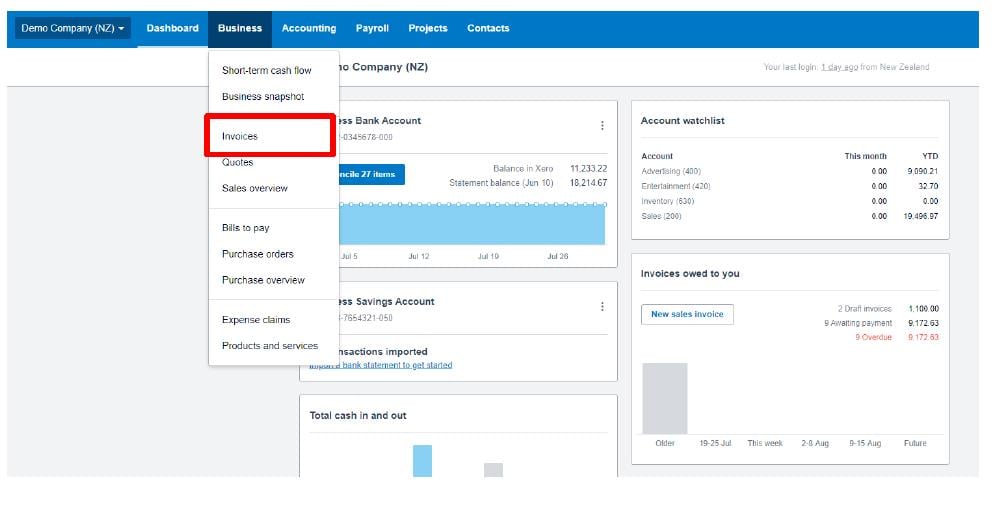The height and width of the screenshot is (514, 995).
Task: Open the Accounting menu
Action: [x=308, y=28]
